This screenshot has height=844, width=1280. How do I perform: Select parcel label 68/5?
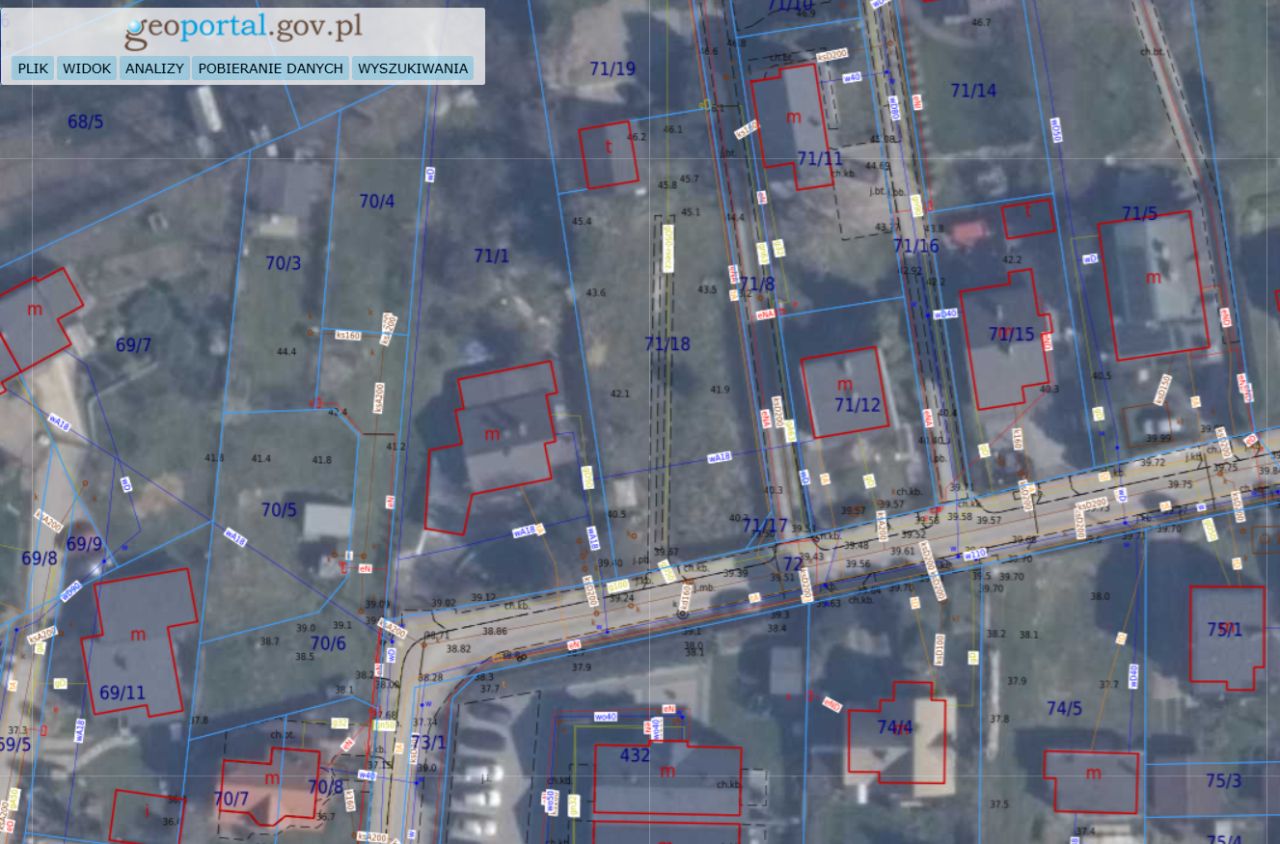(86, 122)
